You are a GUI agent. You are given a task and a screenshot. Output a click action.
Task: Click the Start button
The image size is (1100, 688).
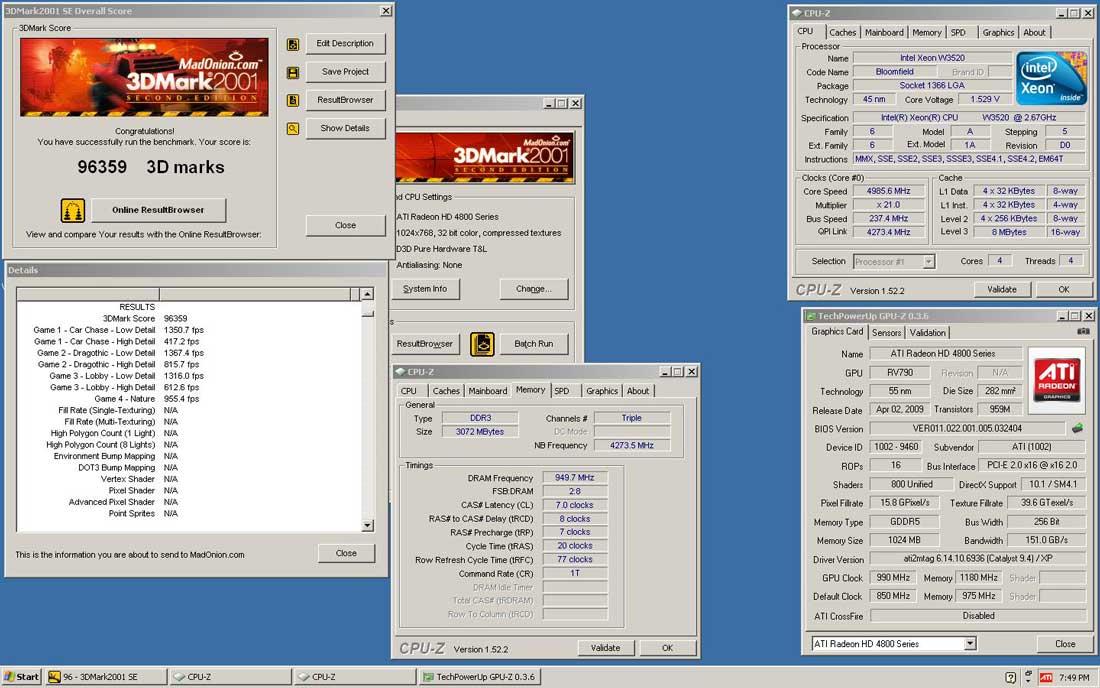click(x=22, y=677)
